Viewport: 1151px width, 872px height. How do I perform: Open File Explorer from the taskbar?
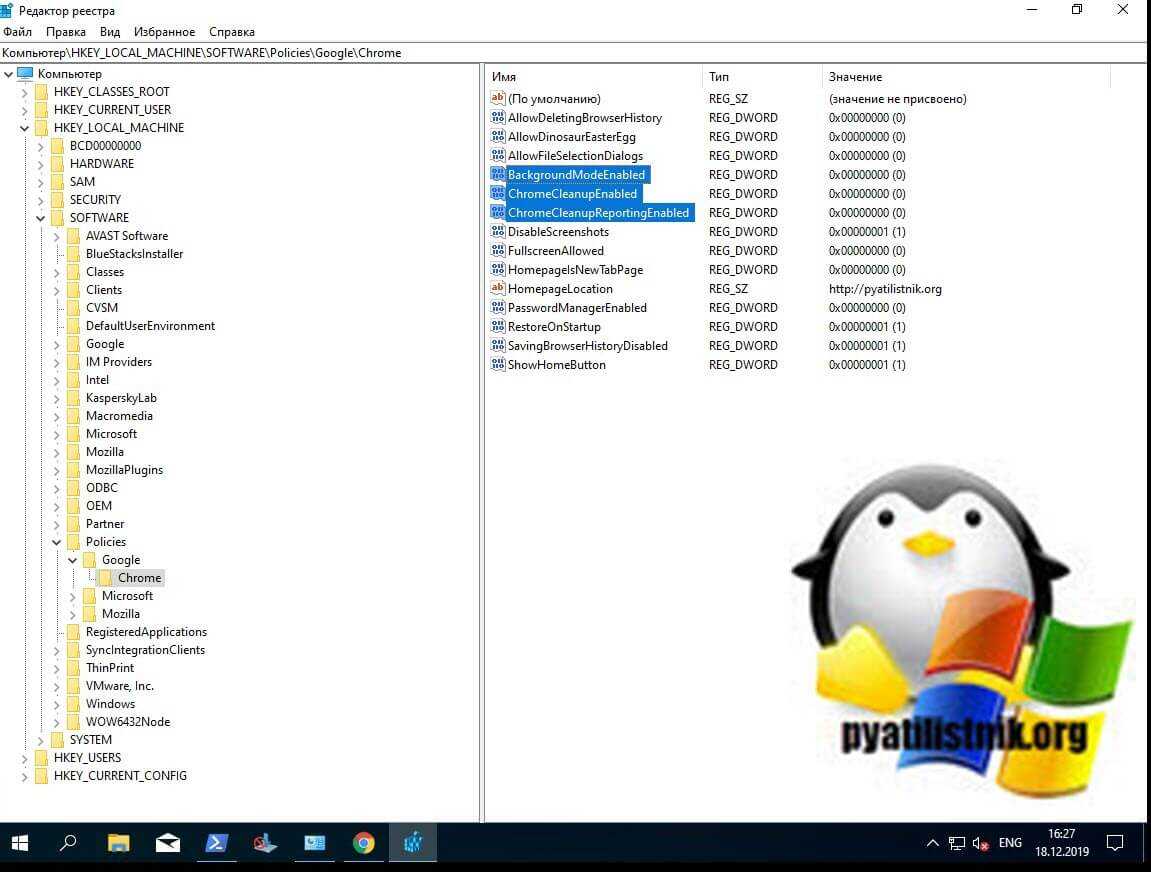point(118,843)
